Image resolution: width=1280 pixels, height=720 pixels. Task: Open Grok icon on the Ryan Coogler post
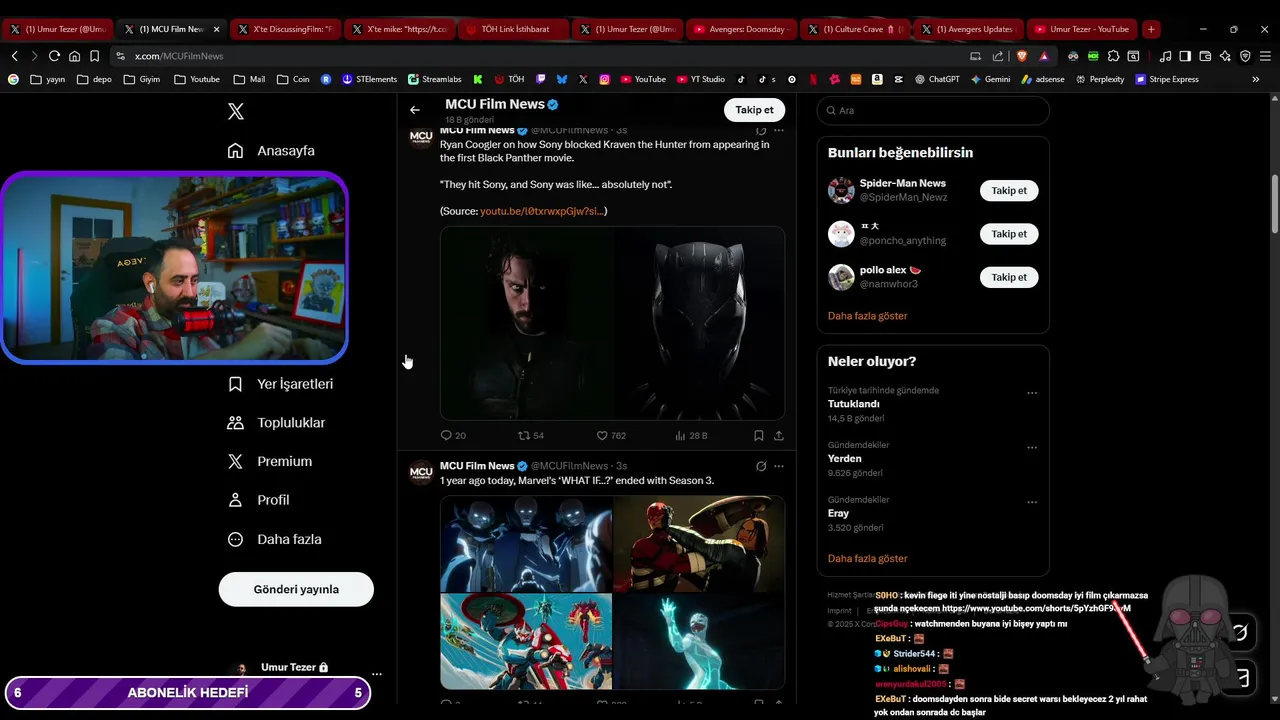click(x=761, y=130)
